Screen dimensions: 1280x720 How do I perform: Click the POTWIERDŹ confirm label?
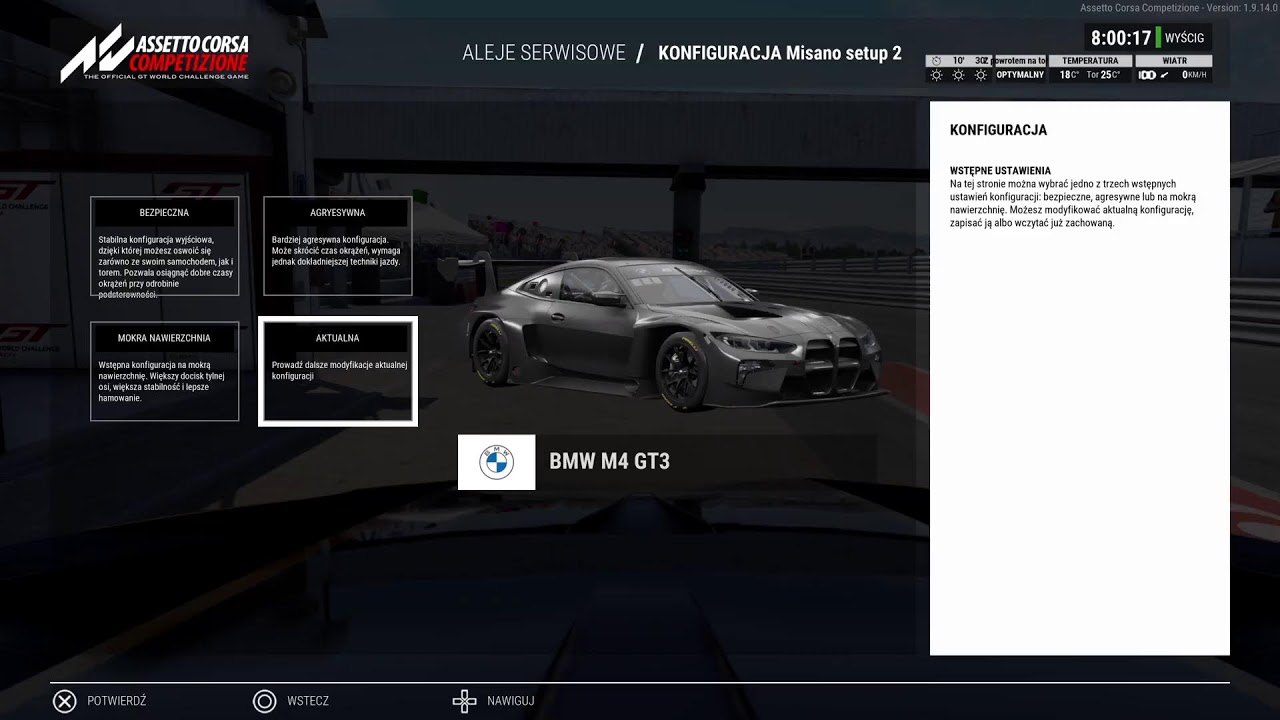[x=116, y=701]
